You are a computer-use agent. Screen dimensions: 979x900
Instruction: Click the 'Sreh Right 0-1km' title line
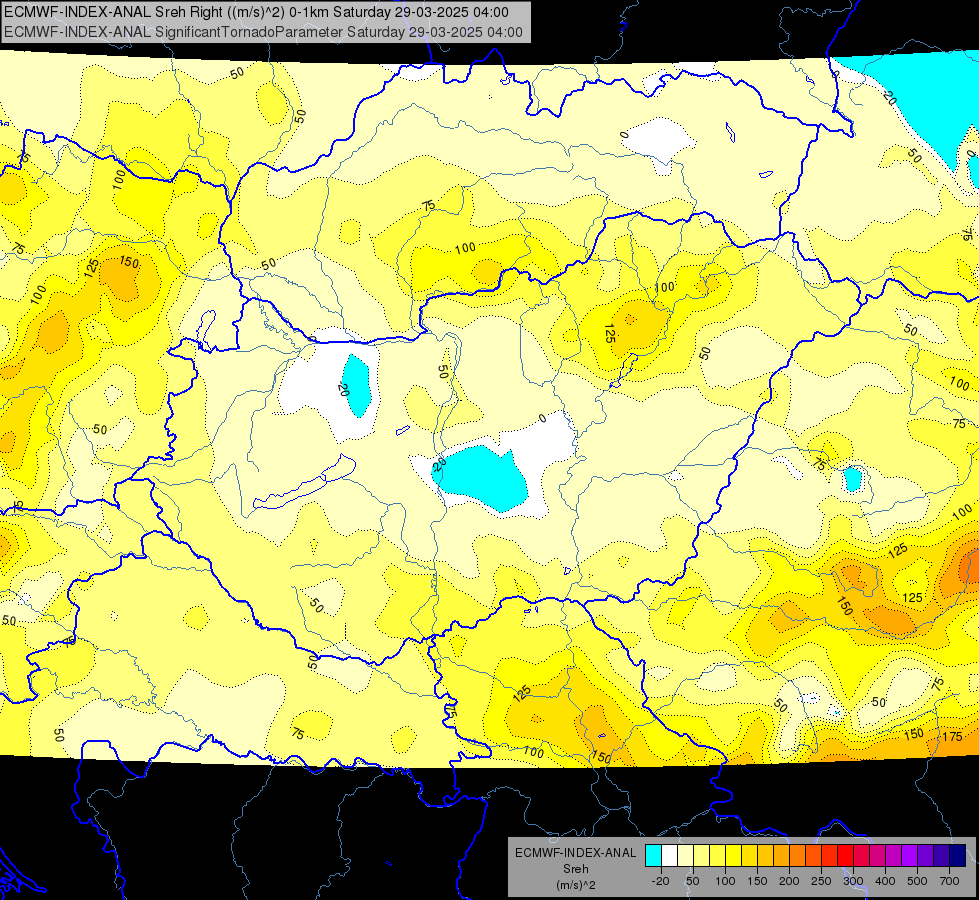(x=256, y=12)
